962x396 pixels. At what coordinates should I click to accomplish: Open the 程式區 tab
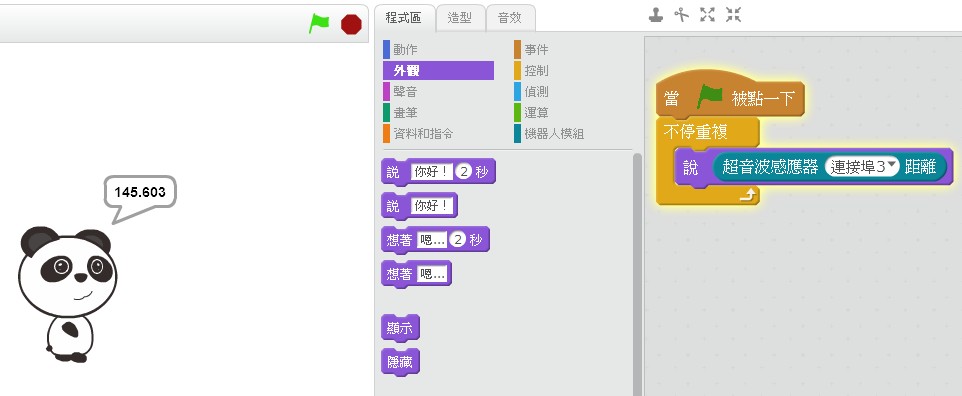click(404, 17)
